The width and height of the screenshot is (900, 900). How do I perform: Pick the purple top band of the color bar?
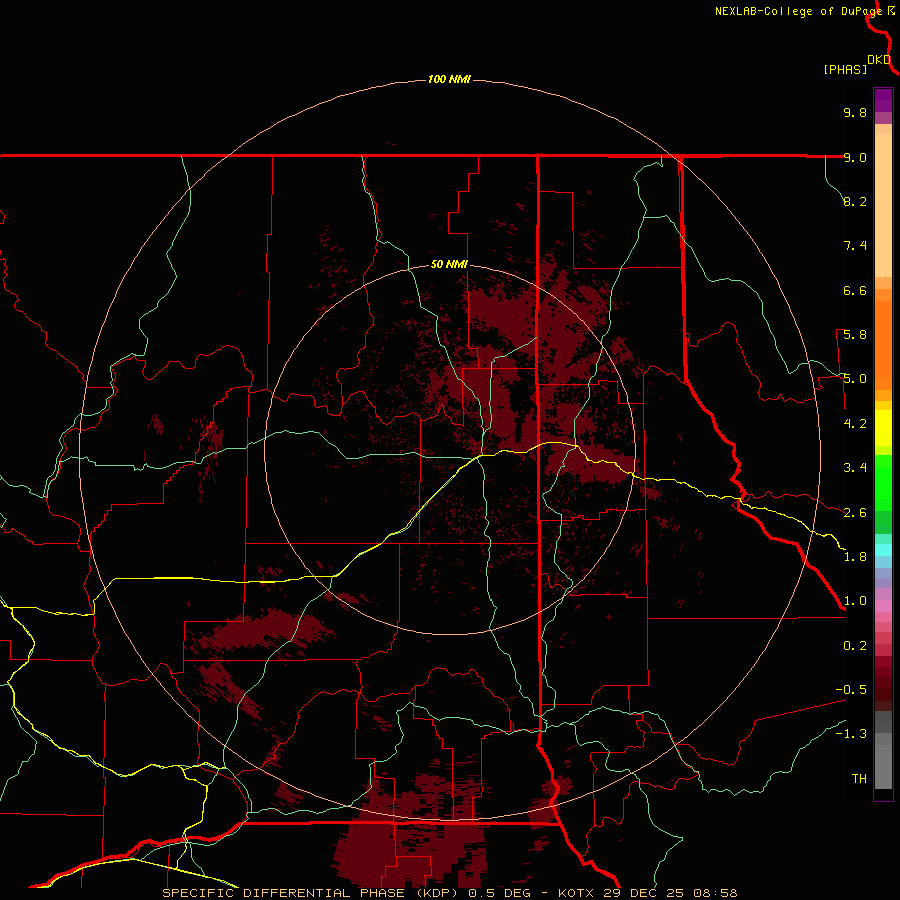click(883, 100)
